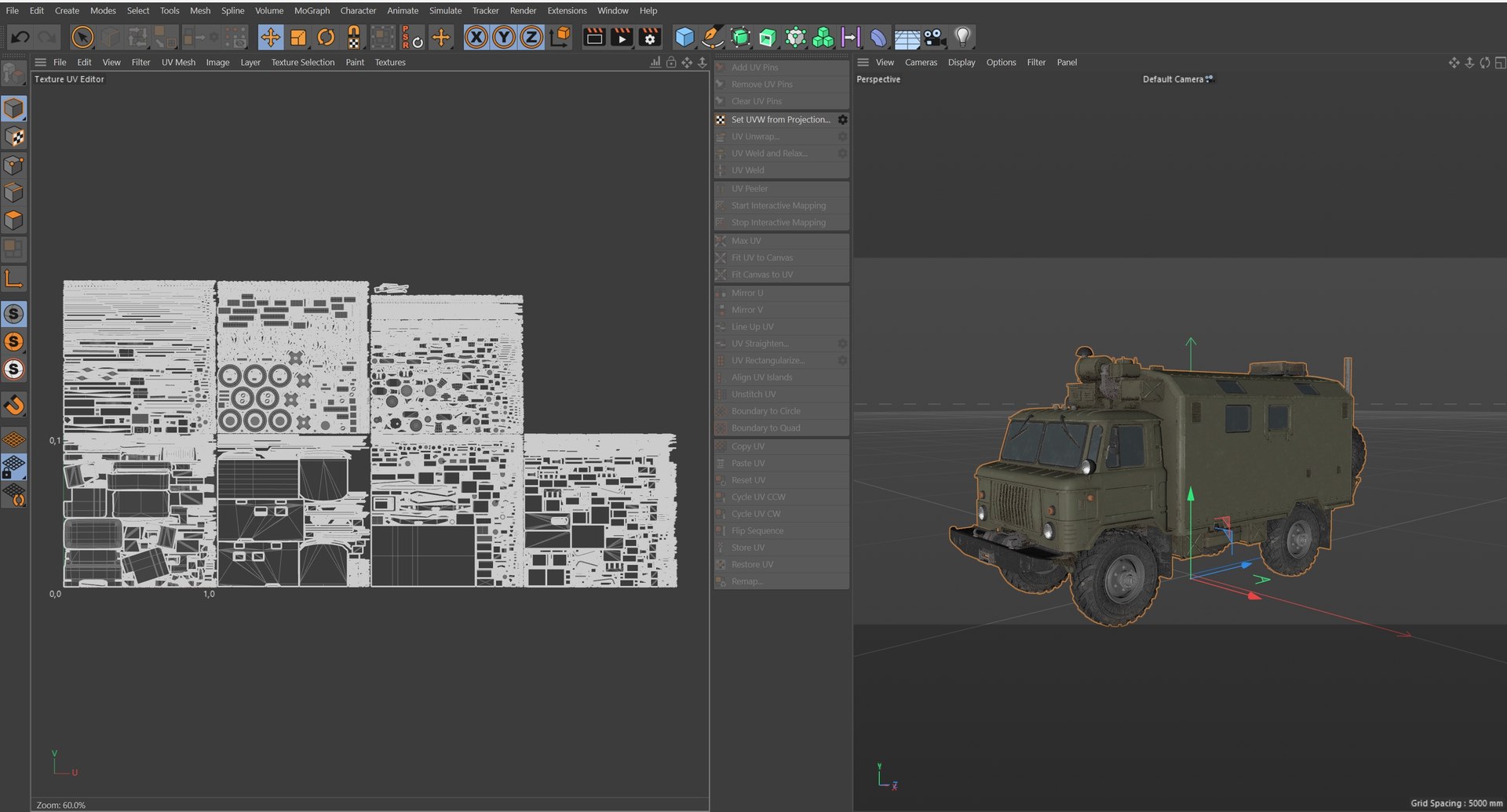The image size is (1507, 812).
Task: Open Set UVW from Projection gear settings
Action: coord(842,119)
